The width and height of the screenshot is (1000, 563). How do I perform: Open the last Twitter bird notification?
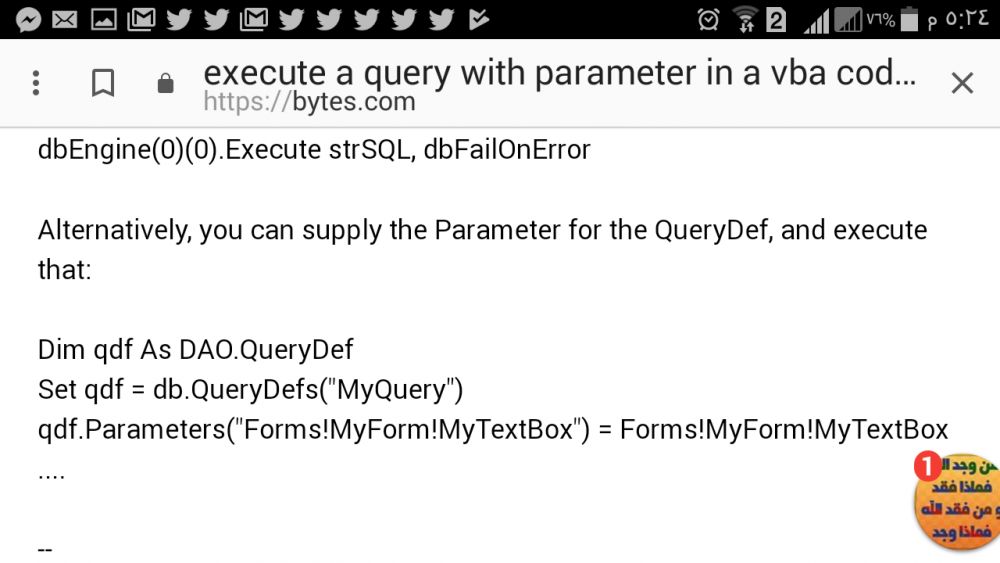click(441, 20)
